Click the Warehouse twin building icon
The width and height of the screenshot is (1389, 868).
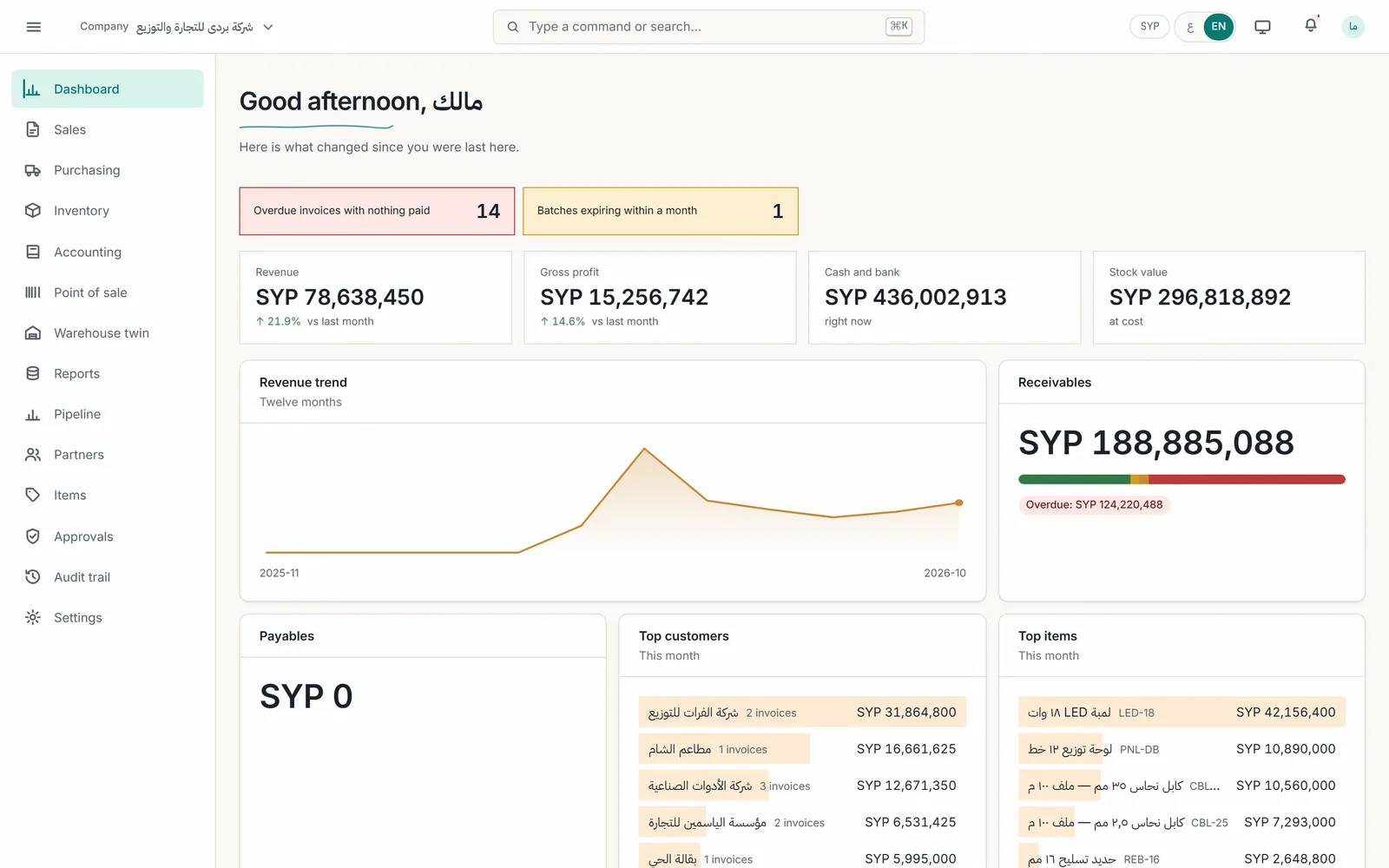coord(33,332)
